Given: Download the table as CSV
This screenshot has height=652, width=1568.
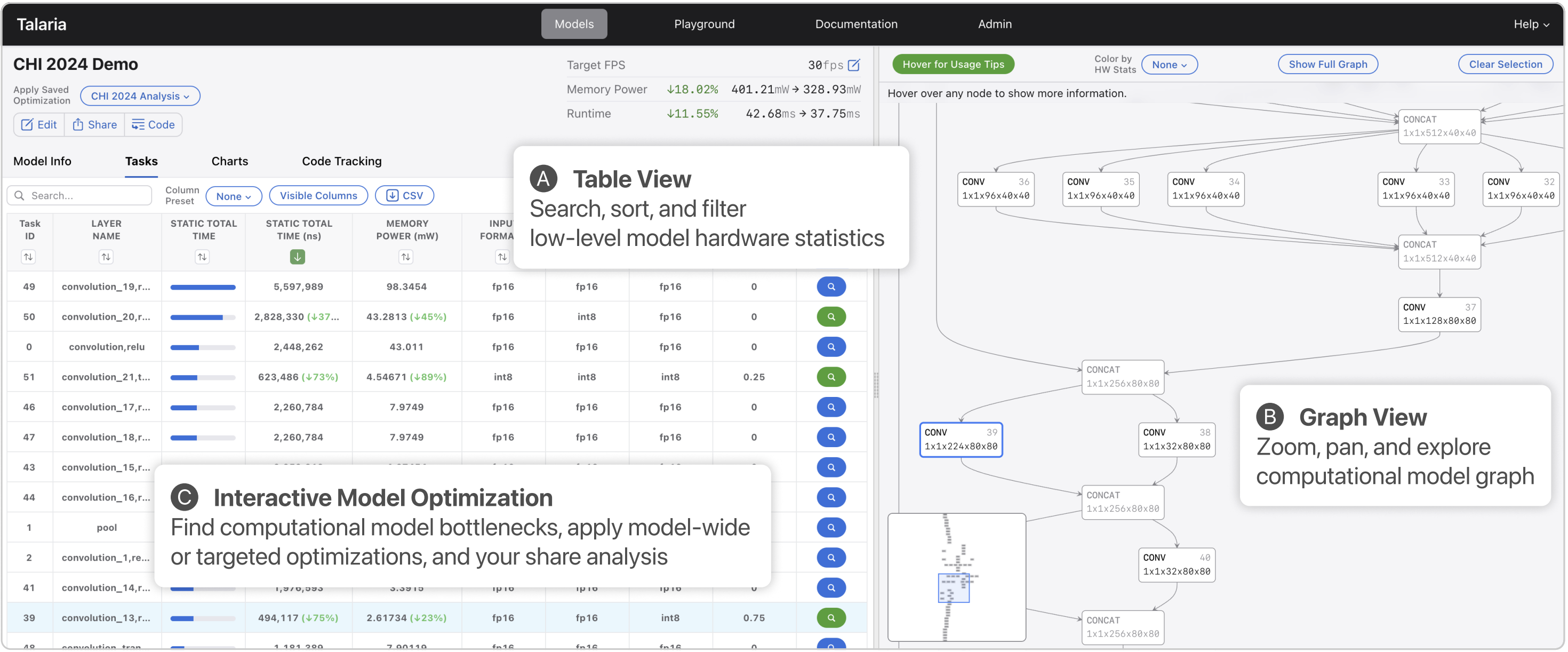Looking at the screenshot, I should 404,195.
